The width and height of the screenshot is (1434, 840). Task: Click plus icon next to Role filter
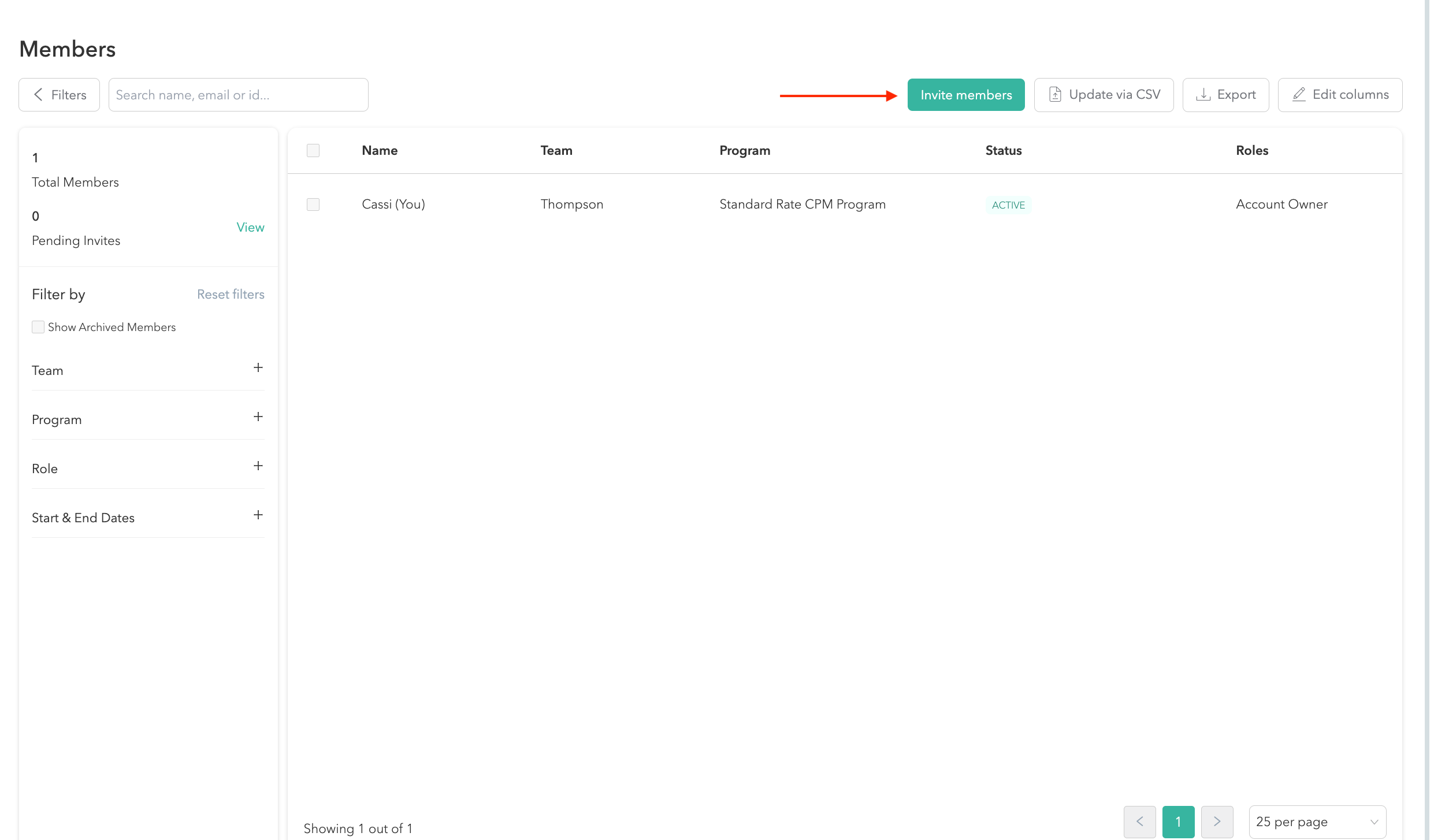click(258, 466)
